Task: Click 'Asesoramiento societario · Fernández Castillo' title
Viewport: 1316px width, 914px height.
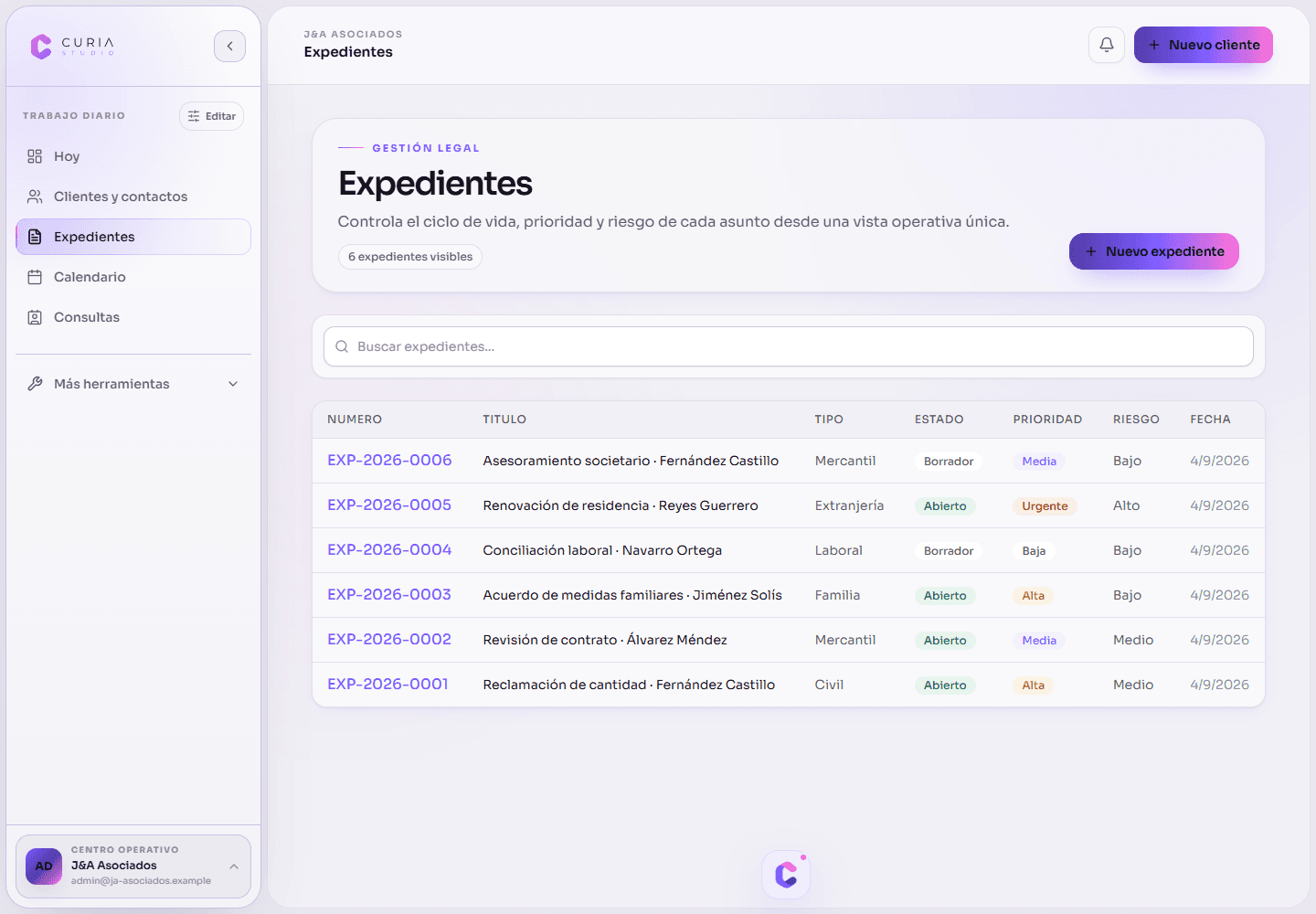Action: (x=631, y=461)
